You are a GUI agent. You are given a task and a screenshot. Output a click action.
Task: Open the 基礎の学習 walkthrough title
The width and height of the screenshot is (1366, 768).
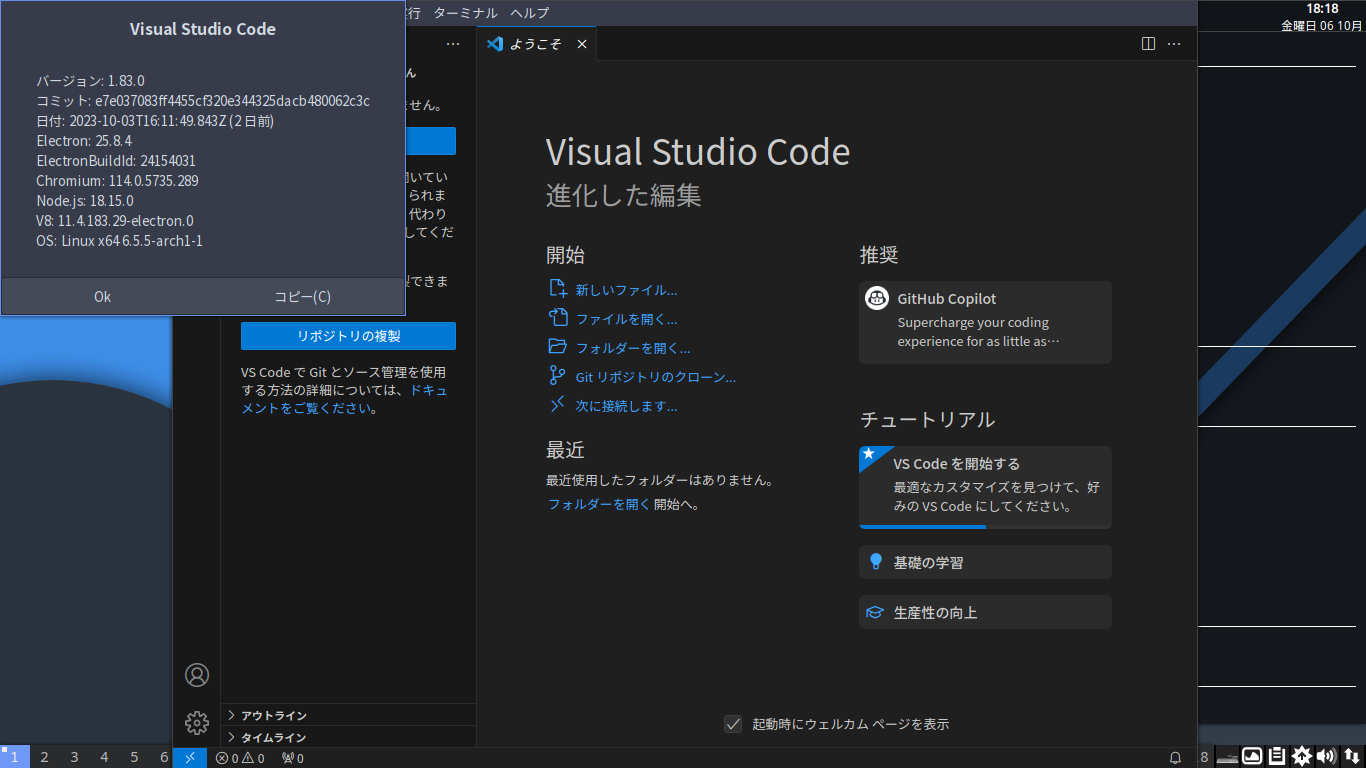click(x=929, y=563)
